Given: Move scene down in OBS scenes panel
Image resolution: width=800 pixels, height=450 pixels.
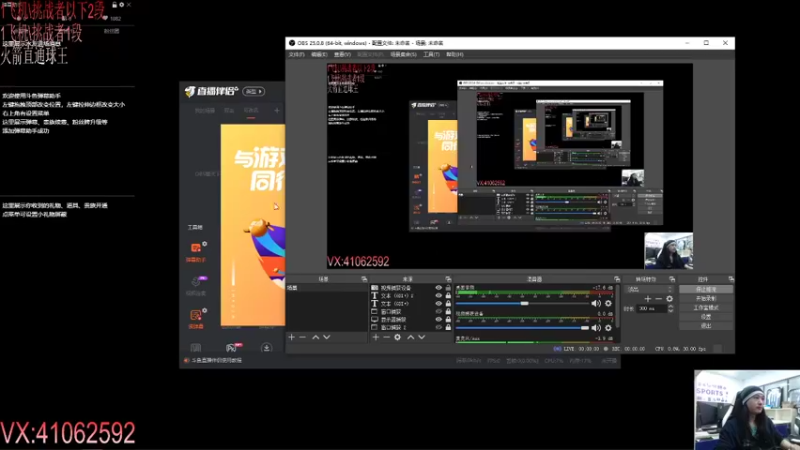Looking at the screenshot, I should tap(327, 337).
